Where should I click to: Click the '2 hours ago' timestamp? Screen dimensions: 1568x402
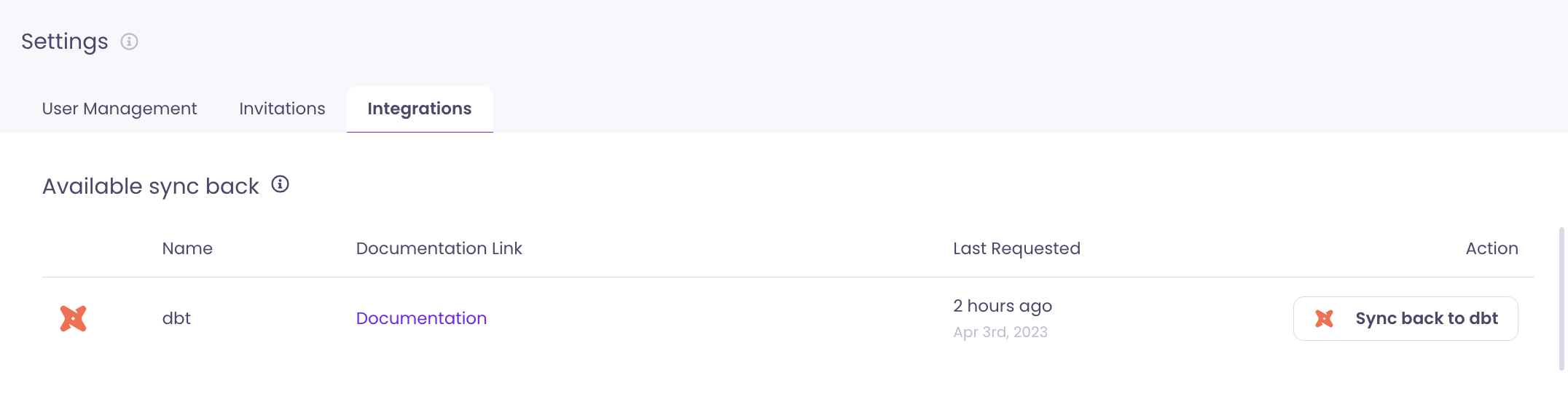(x=1003, y=306)
